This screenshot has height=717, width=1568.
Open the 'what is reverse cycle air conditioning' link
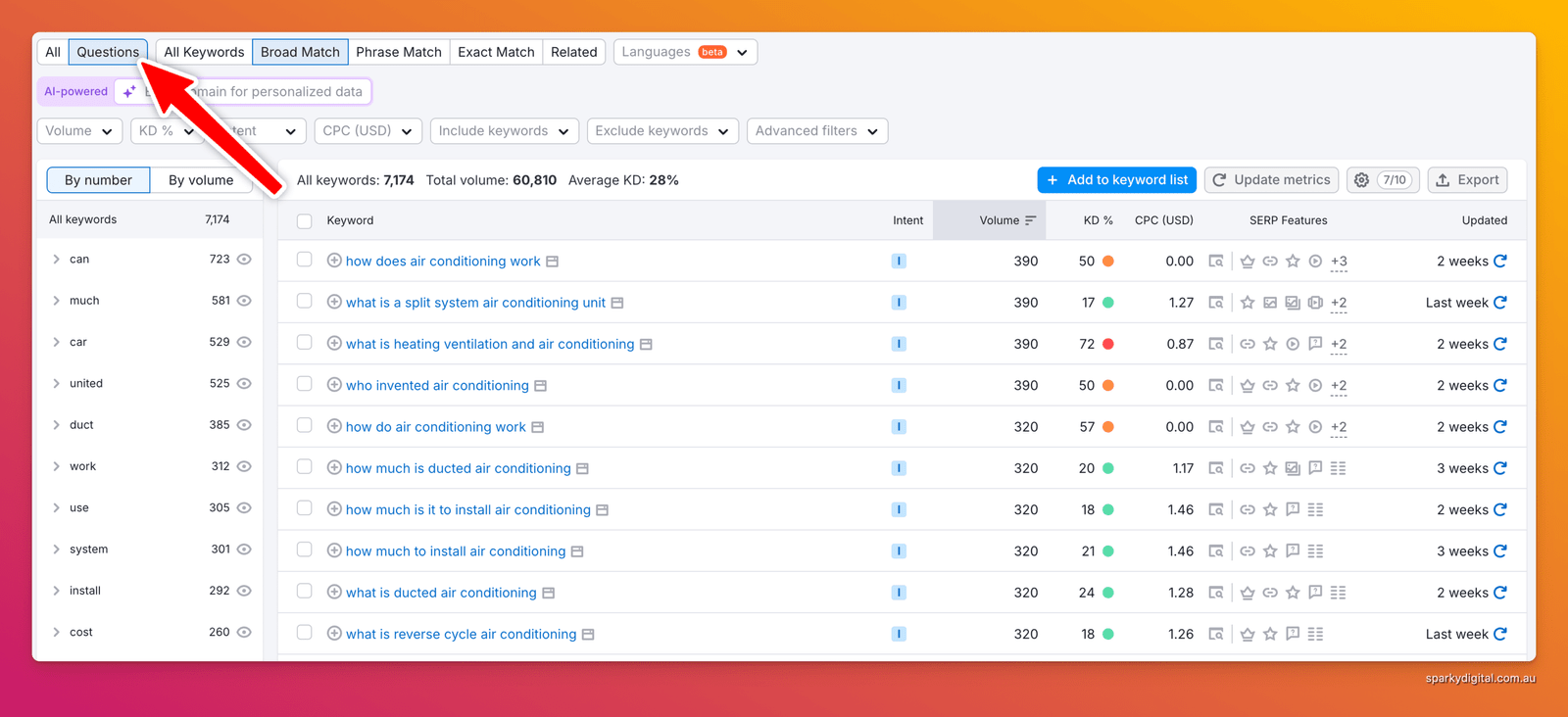[461, 635]
